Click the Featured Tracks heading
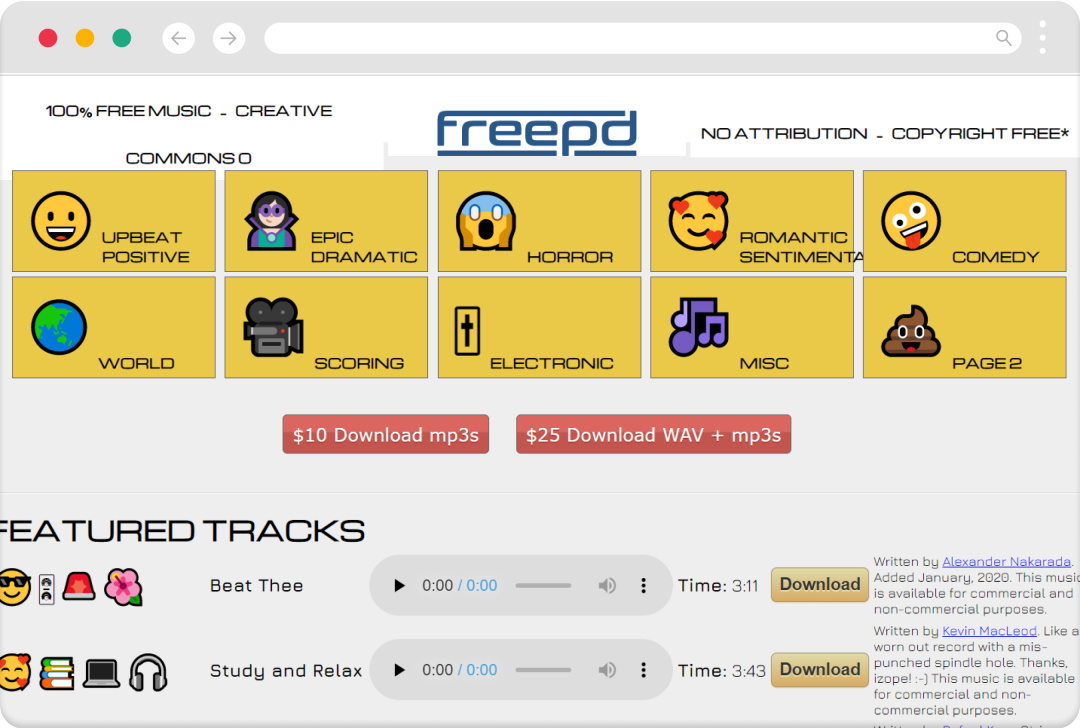The height and width of the screenshot is (728, 1080). tap(182, 531)
